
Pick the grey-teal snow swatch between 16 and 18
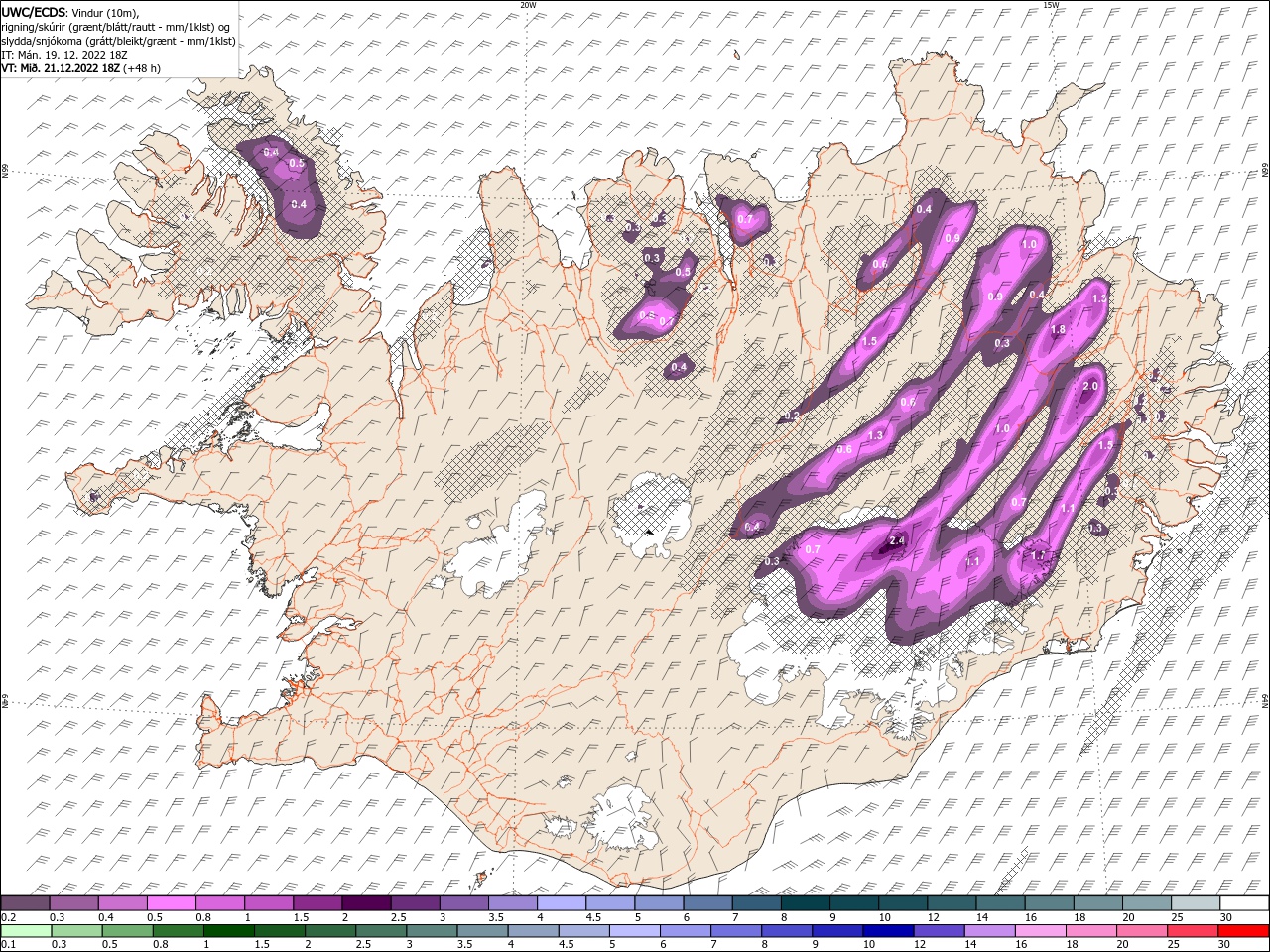[x=1049, y=903]
